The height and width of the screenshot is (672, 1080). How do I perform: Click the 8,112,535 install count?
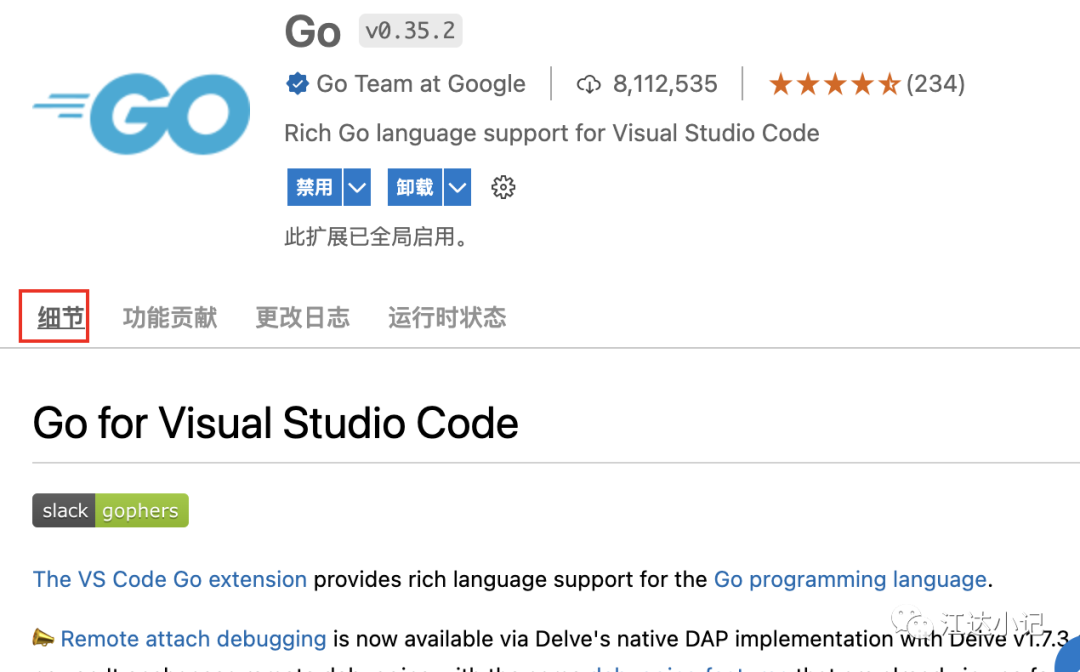[x=665, y=84]
